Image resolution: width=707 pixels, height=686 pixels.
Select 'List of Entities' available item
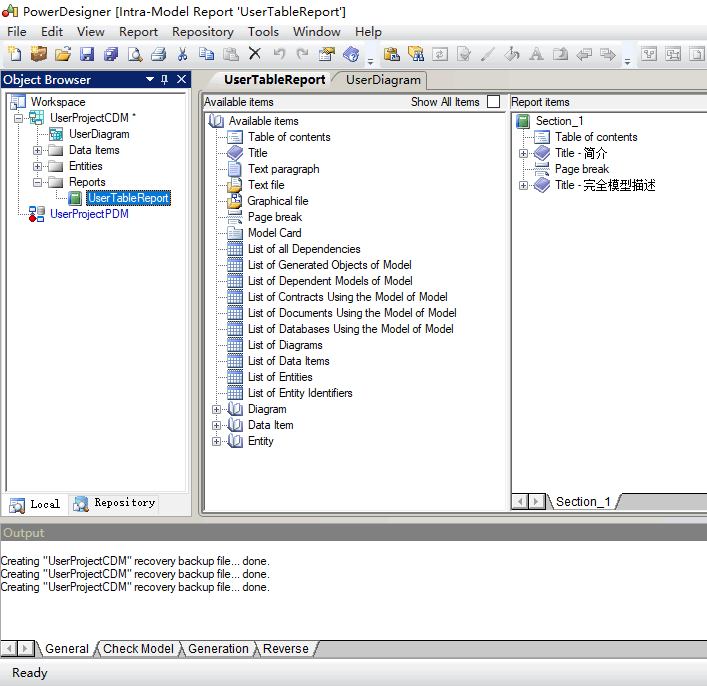tap(280, 377)
